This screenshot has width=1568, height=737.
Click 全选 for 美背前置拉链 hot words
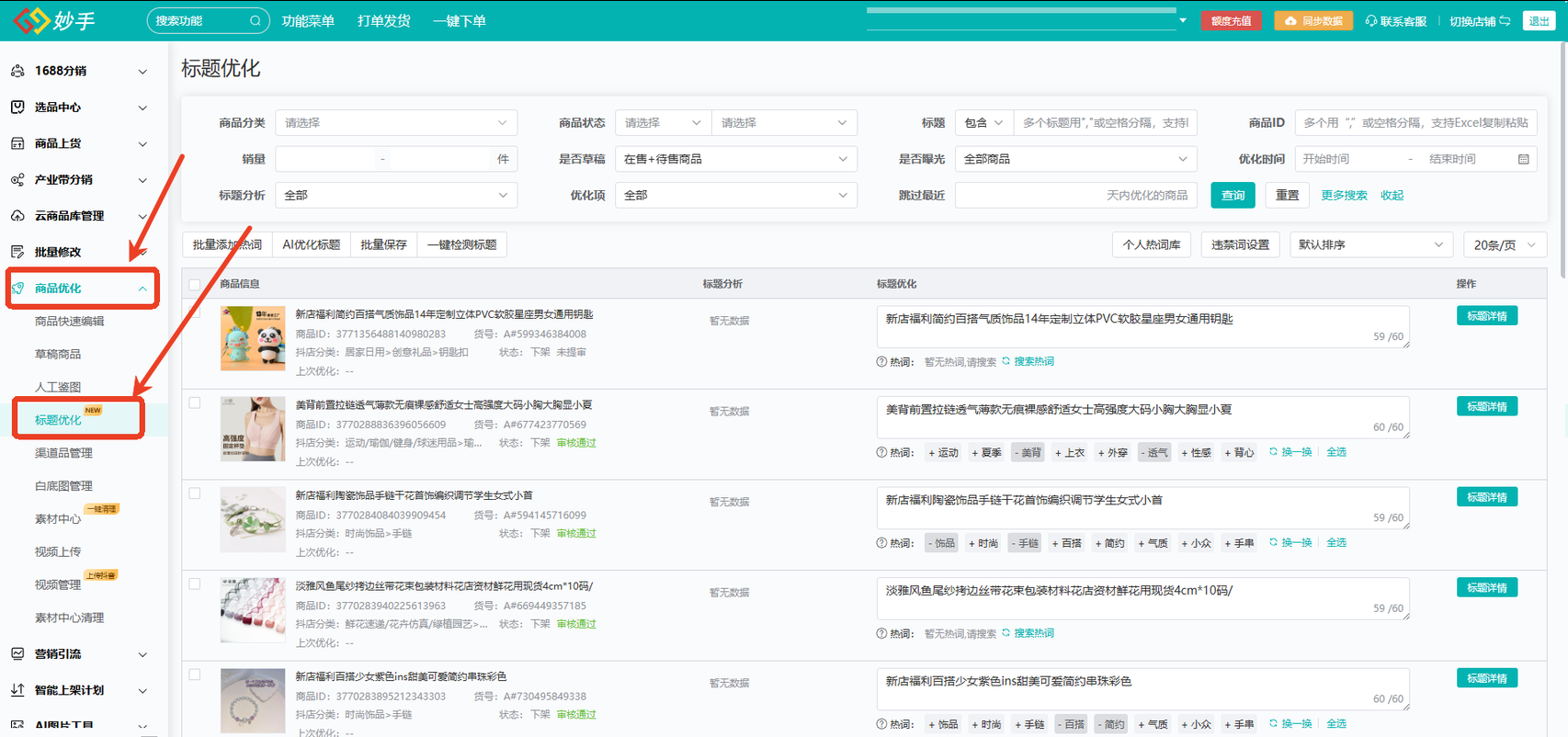(x=1336, y=452)
